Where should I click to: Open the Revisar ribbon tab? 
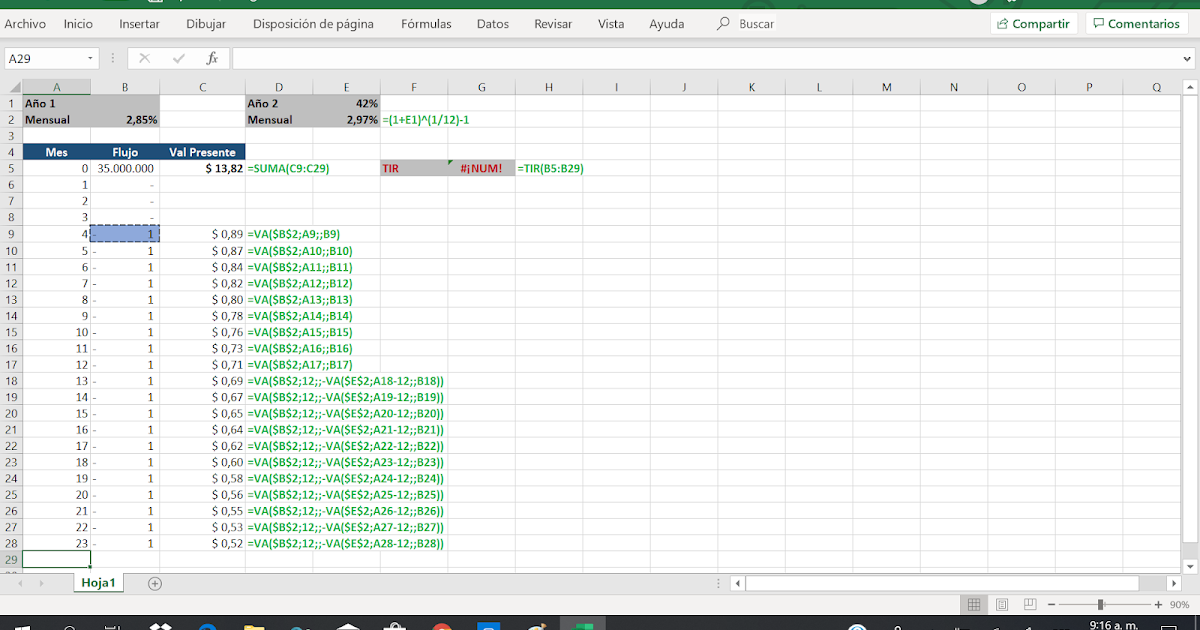[553, 24]
